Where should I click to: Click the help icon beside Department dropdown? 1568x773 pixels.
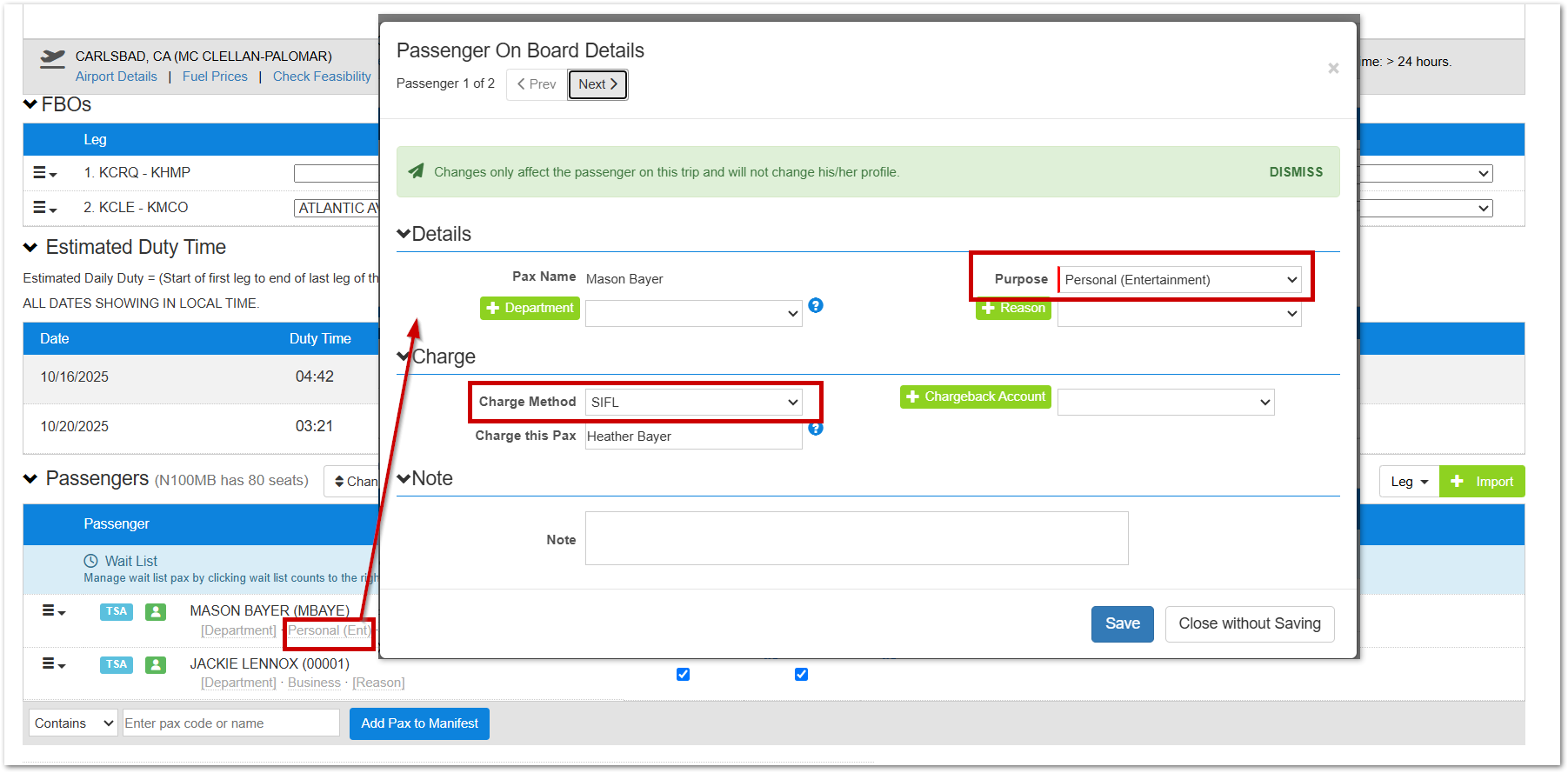(x=816, y=305)
